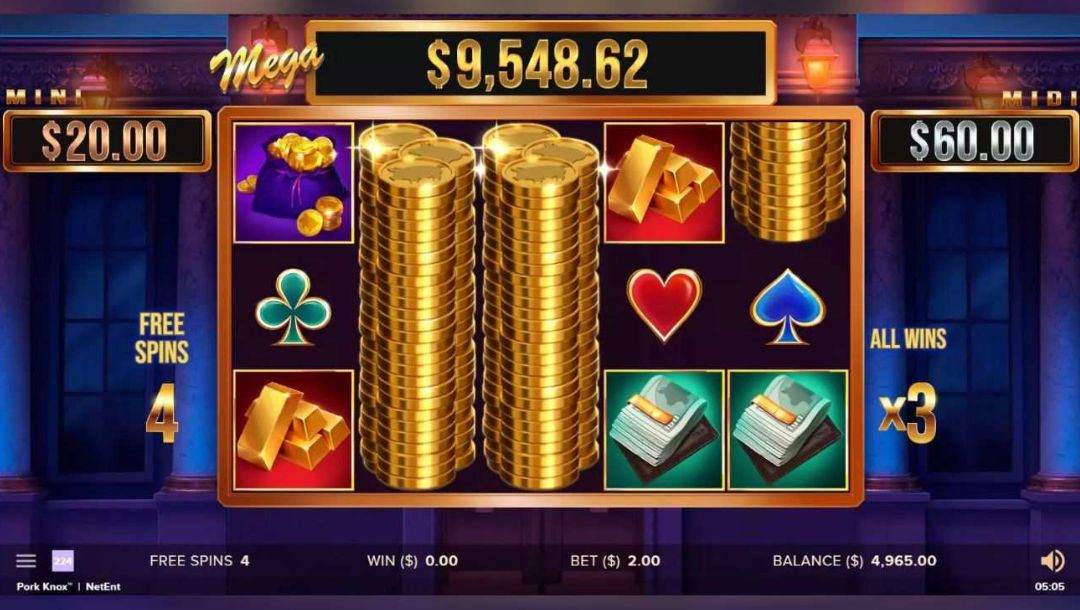Click the red heart symbol

click(664, 304)
